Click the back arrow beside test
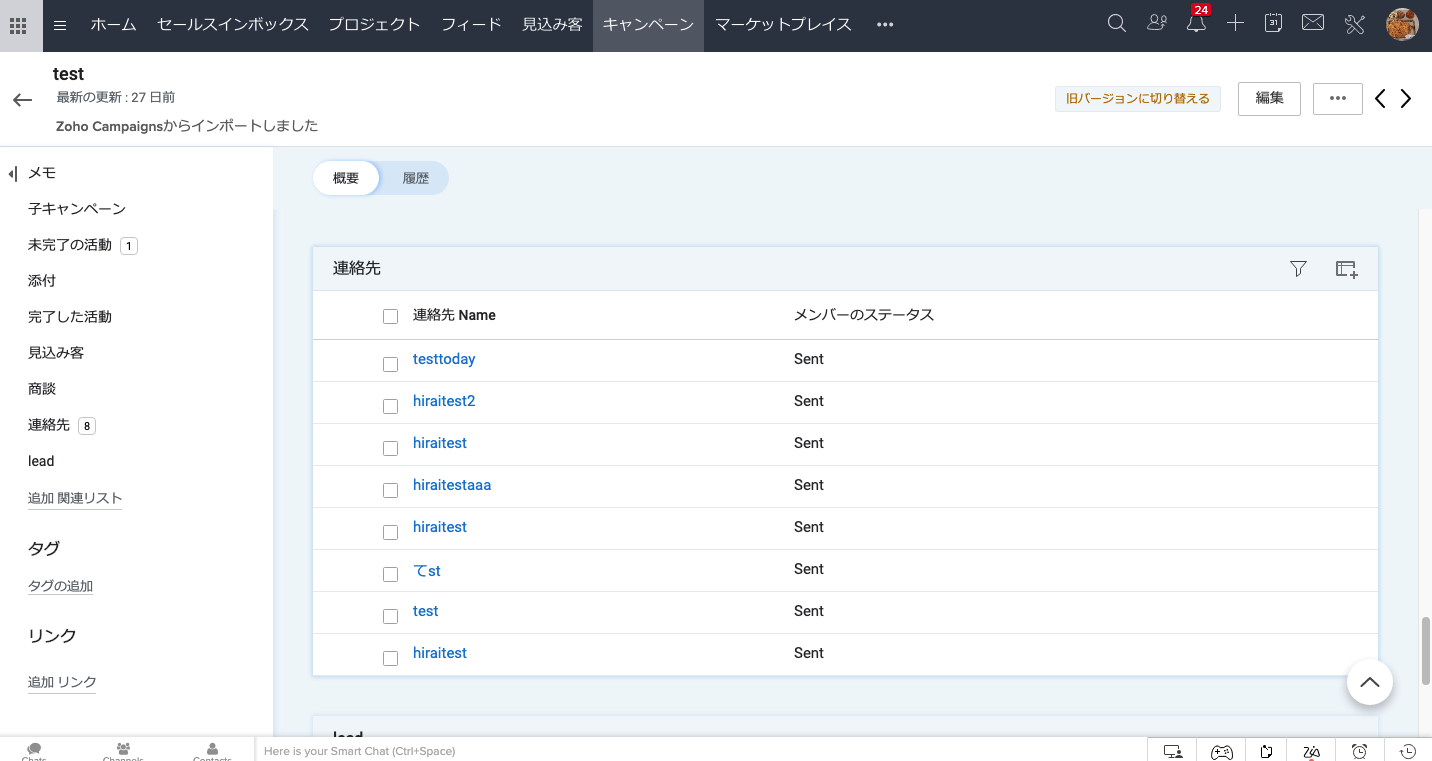The height and width of the screenshot is (761, 1432). click(x=22, y=100)
